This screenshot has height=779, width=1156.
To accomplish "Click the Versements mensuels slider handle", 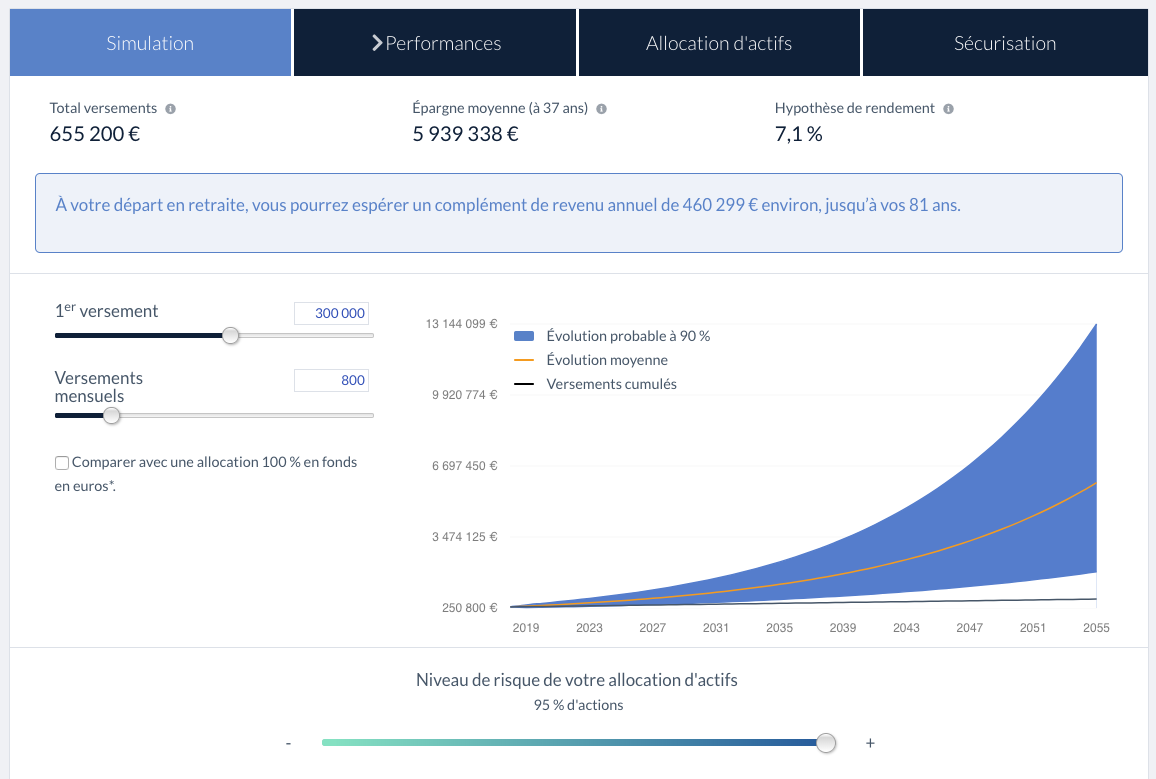I will tap(112, 415).
